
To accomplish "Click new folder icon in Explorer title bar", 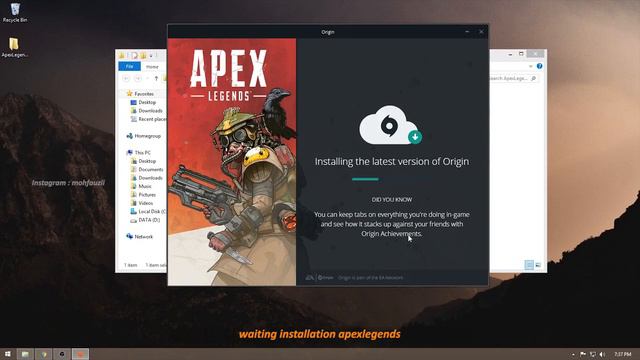I will 143,55.
